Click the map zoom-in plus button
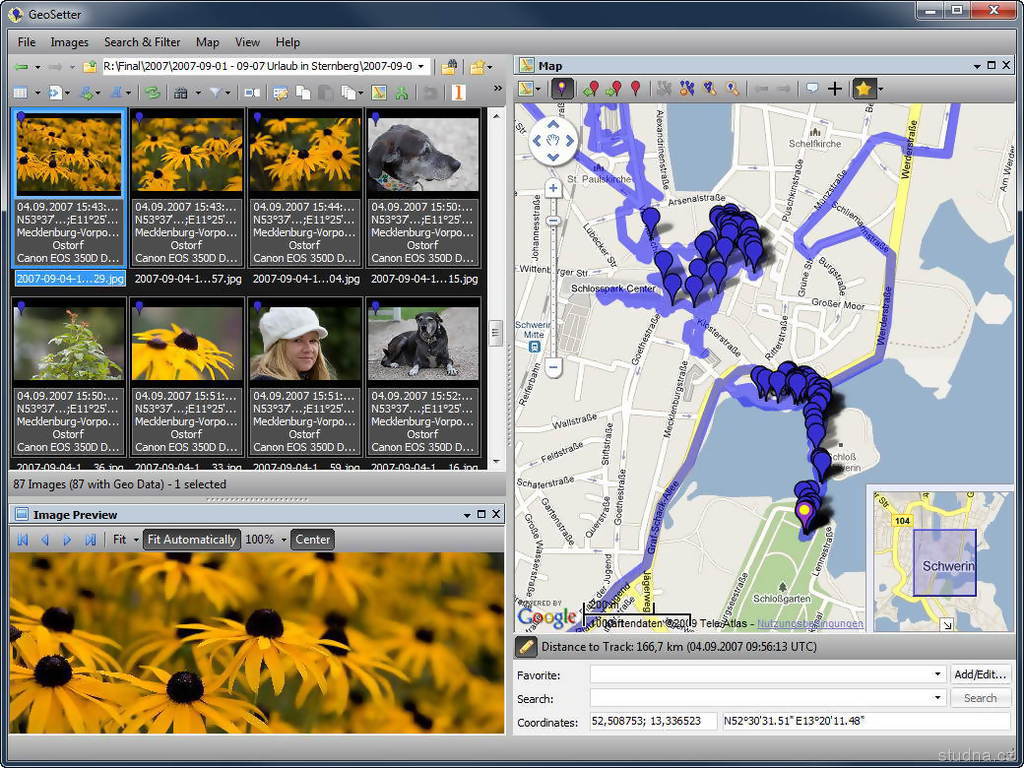 [x=553, y=188]
